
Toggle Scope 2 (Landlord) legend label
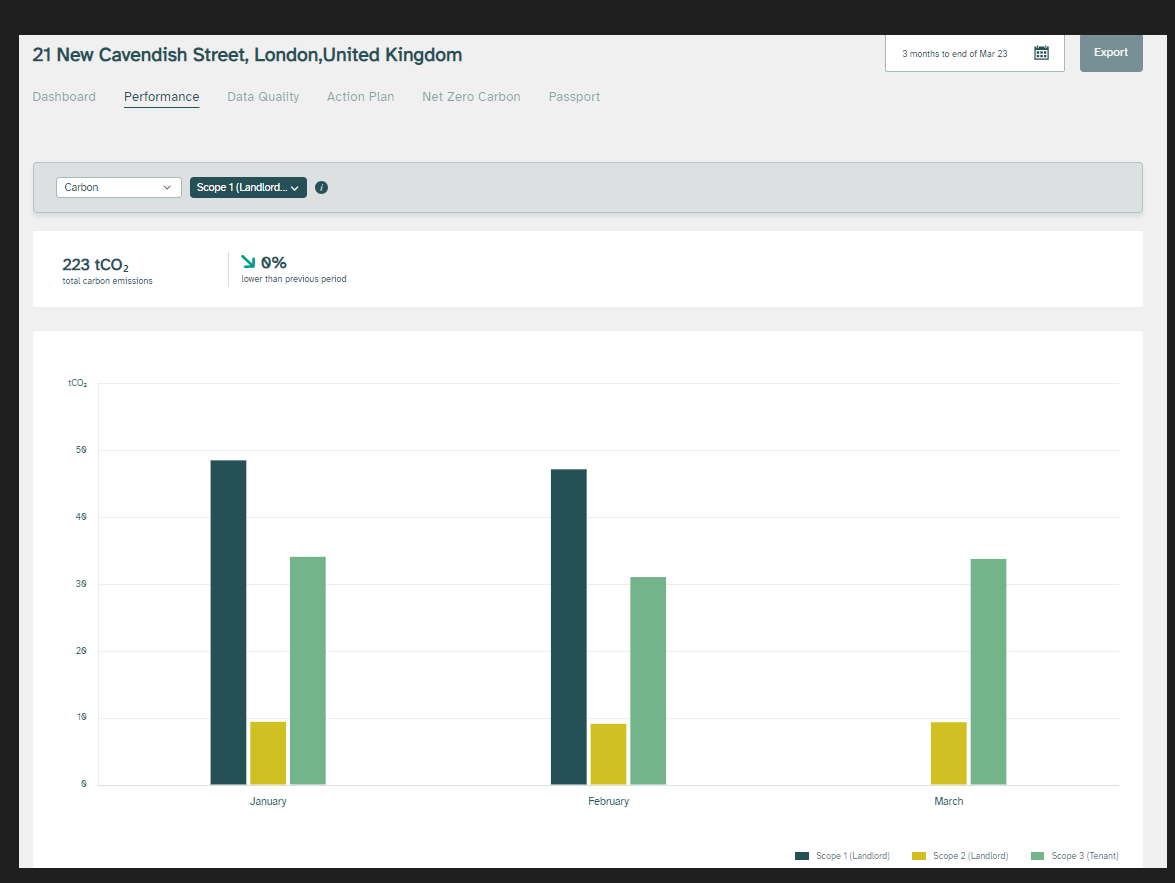(970, 856)
